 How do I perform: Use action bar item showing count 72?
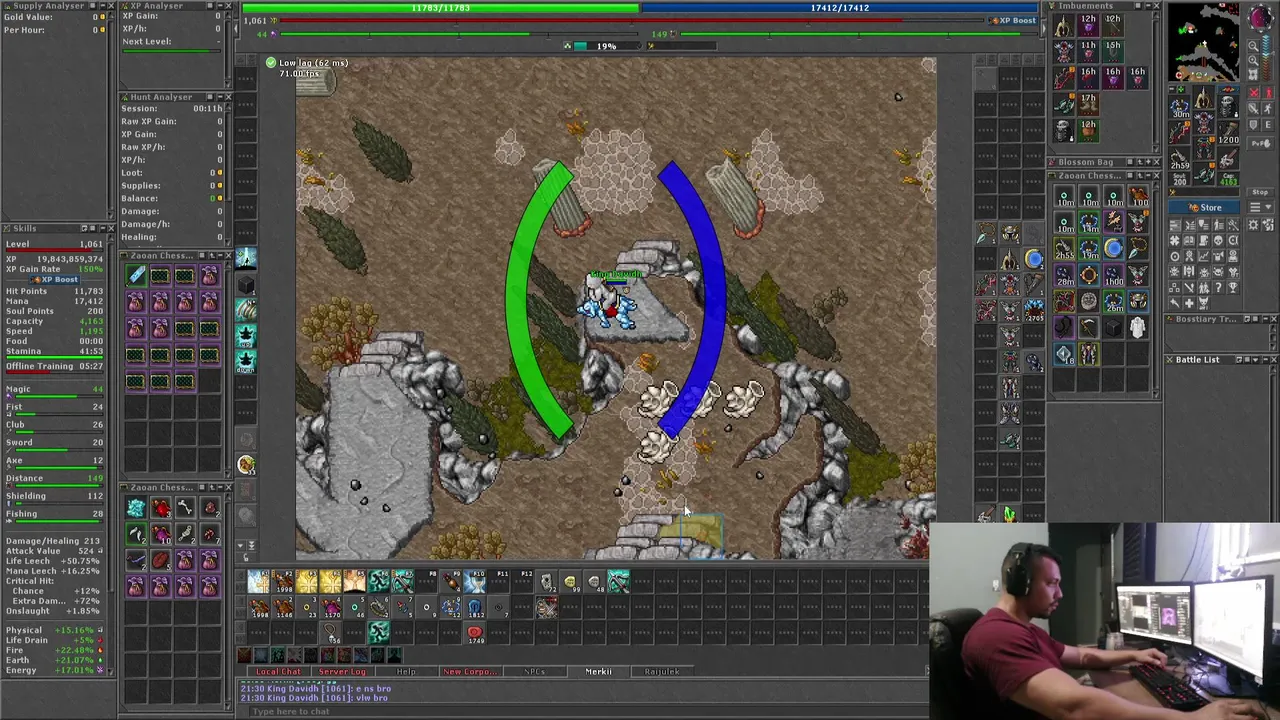tap(547, 581)
